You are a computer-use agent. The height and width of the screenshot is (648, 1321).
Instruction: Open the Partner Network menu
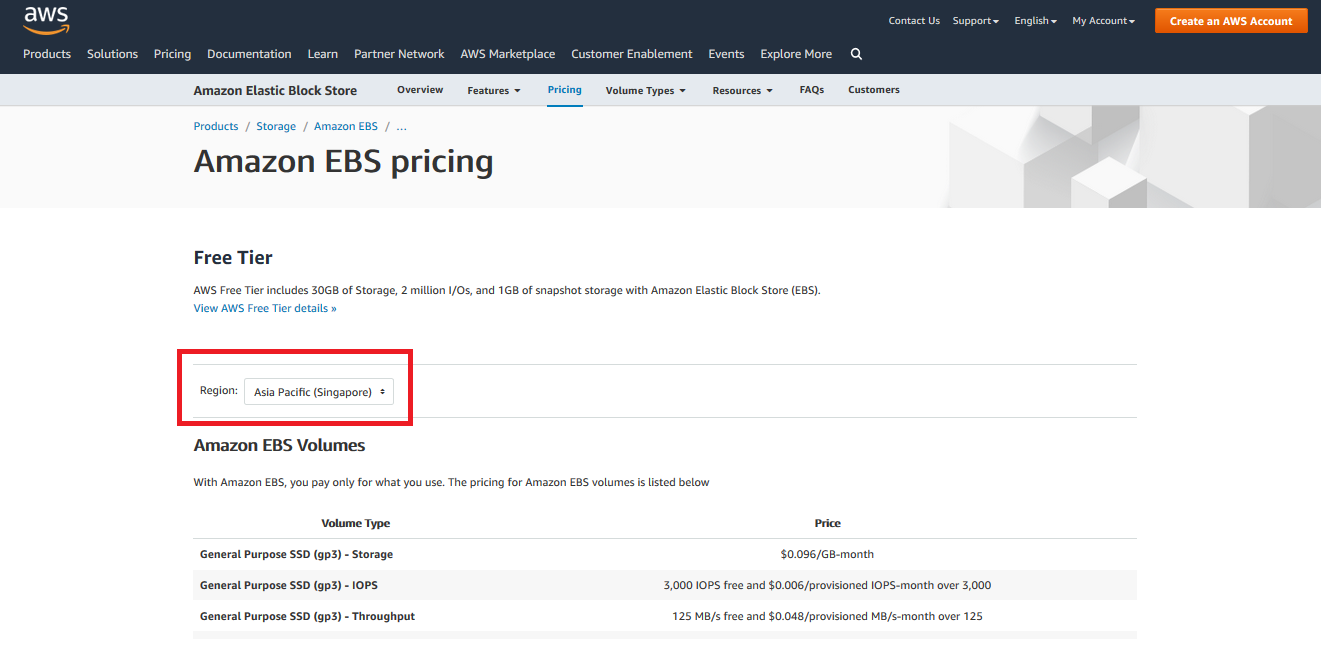(399, 54)
